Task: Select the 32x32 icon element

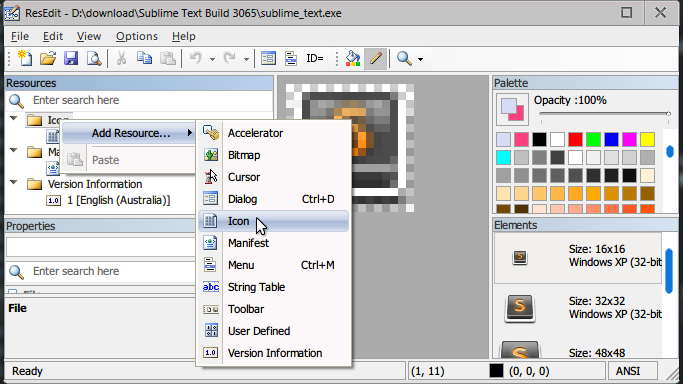Action: (578, 308)
